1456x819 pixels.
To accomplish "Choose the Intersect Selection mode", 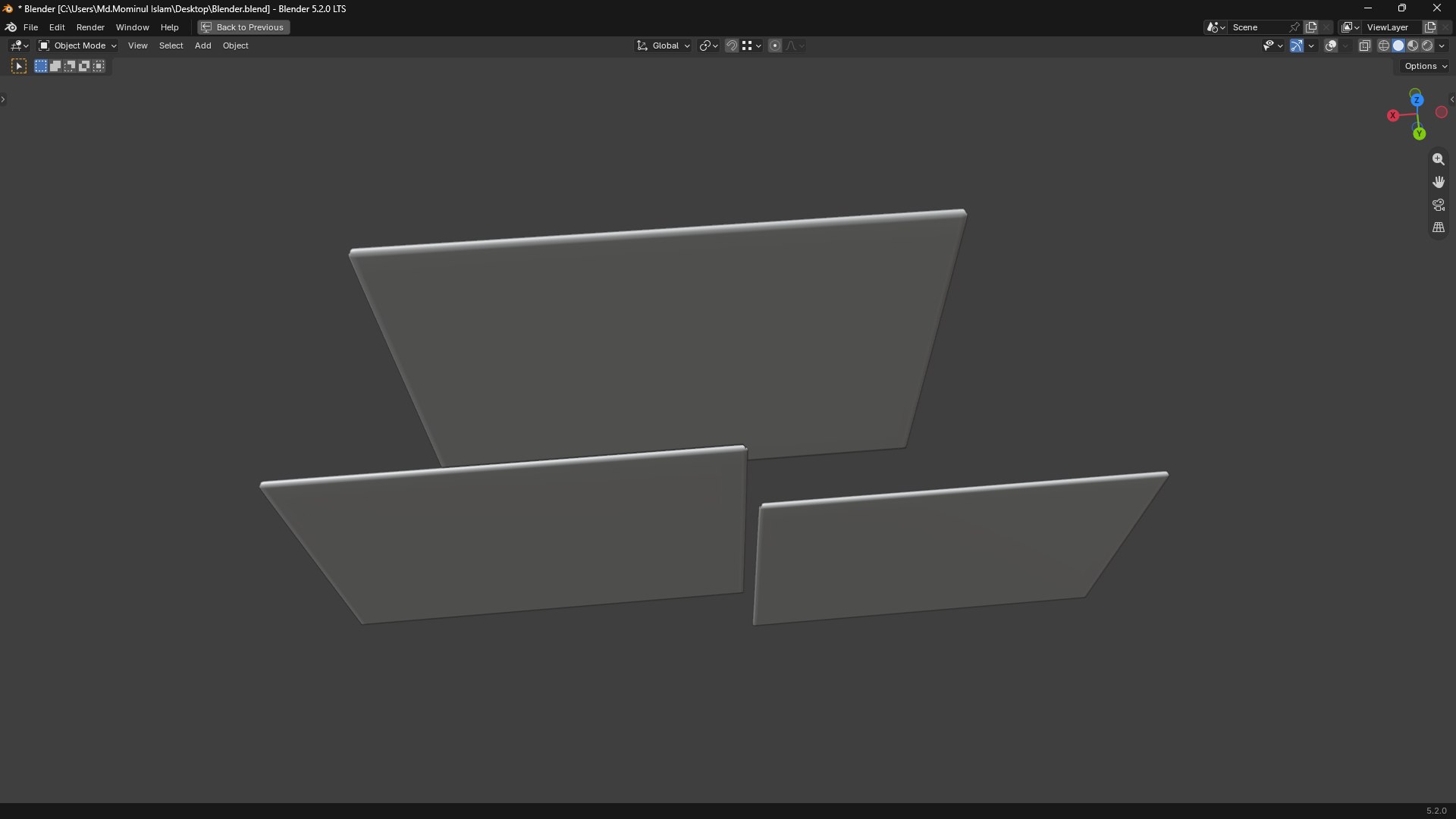I will (x=99, y=67).
